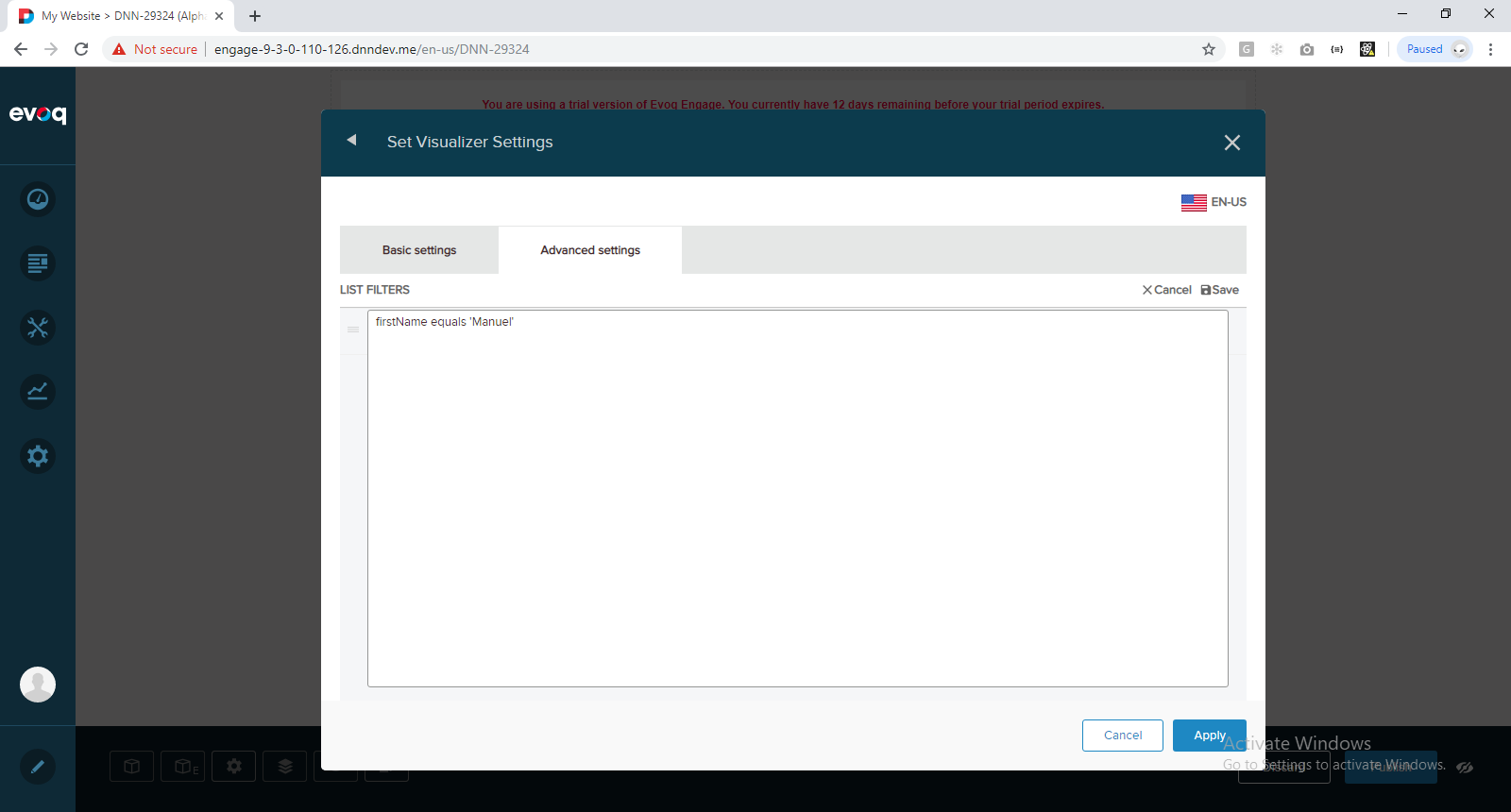Click the React developer tools extension icon
The width and height of the screenshot is (1511, 812).
[1367, 49]
